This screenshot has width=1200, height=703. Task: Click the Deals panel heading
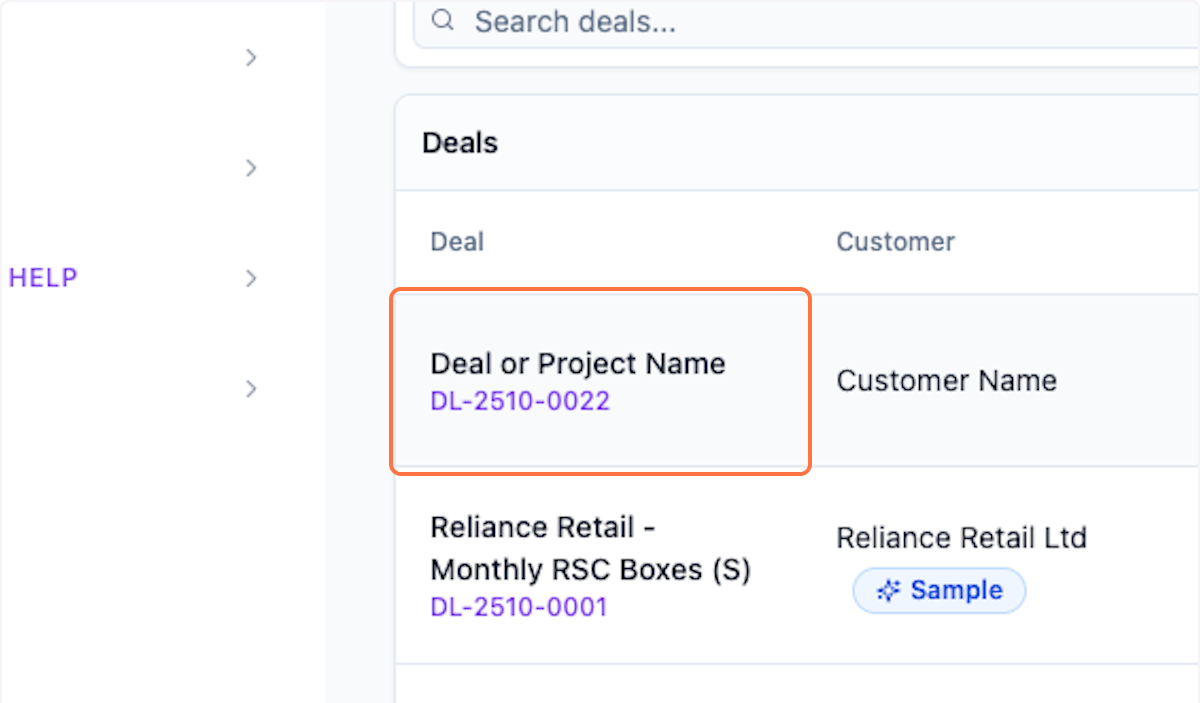point(460,143)
